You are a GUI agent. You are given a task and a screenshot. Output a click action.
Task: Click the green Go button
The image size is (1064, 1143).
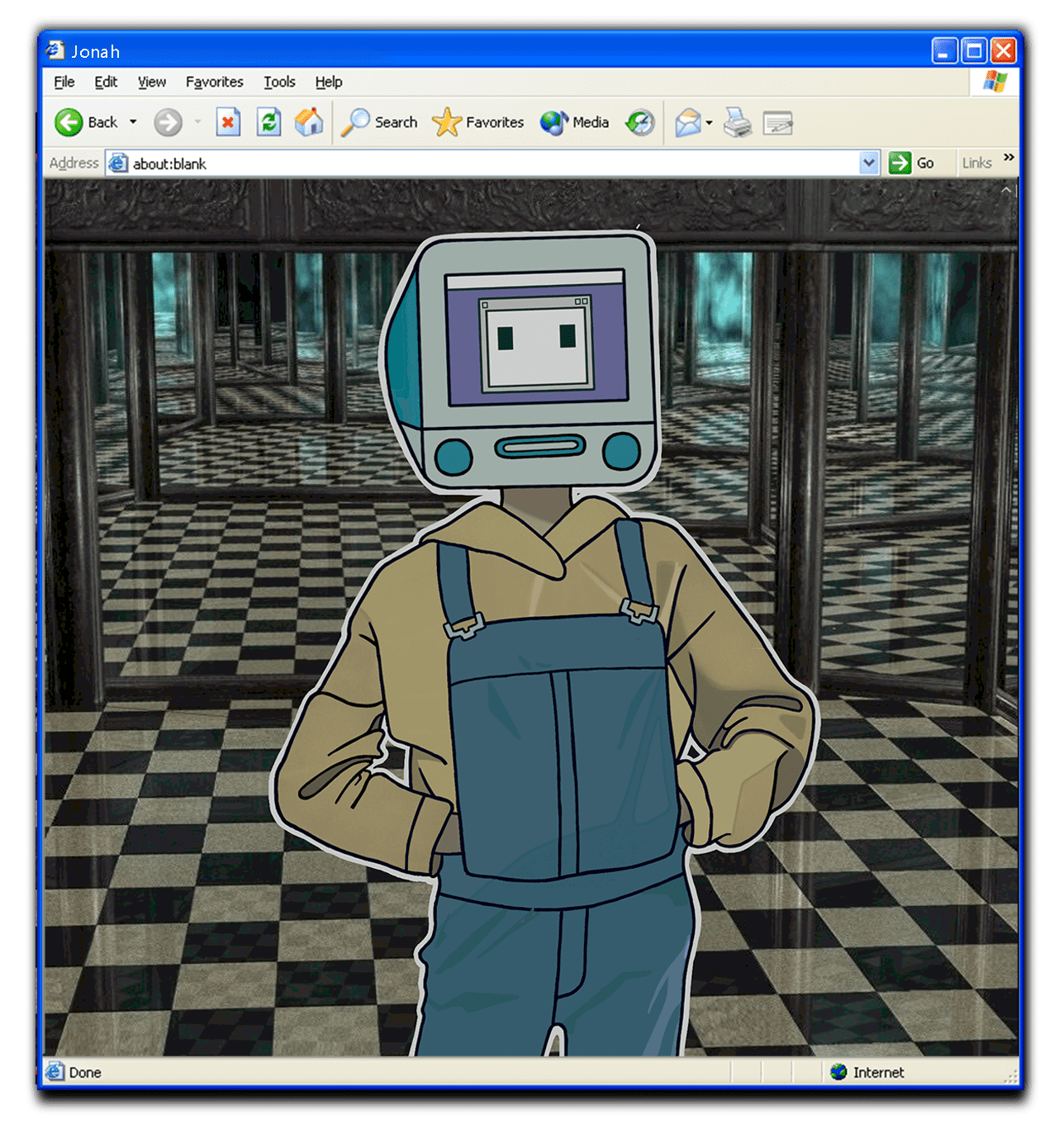[x=912, y=164]
